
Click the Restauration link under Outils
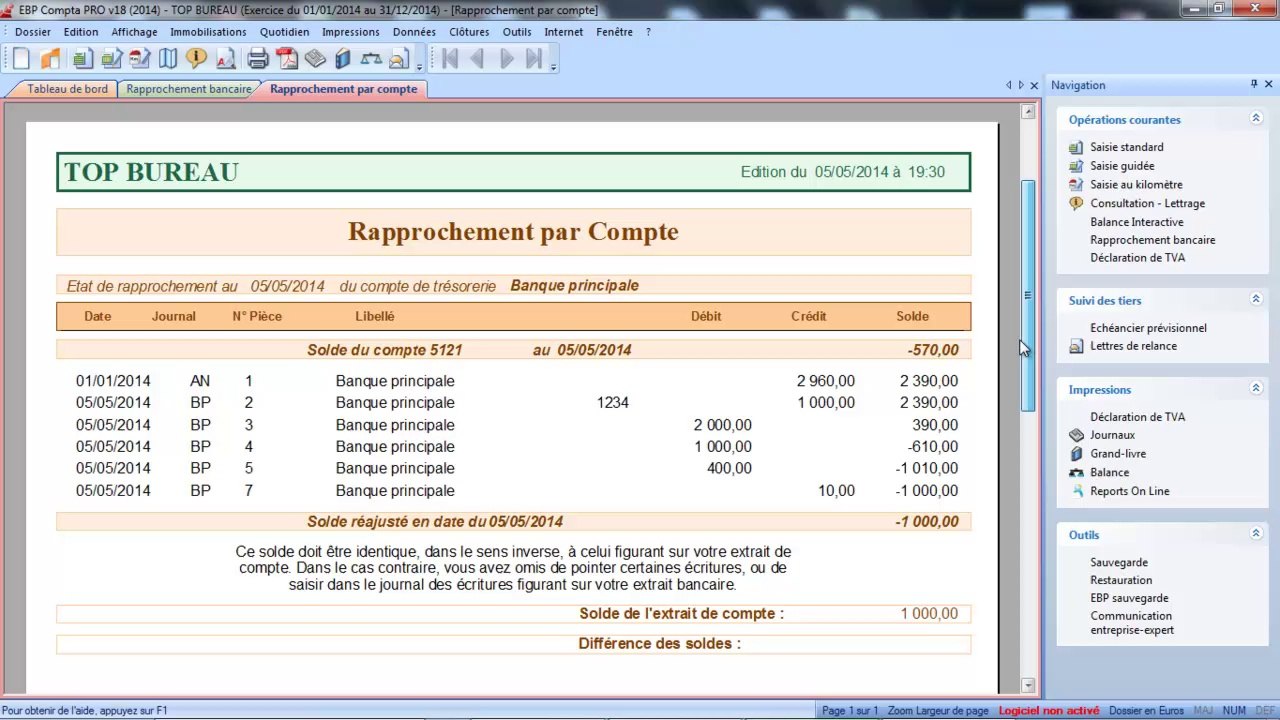point(1121,580)
